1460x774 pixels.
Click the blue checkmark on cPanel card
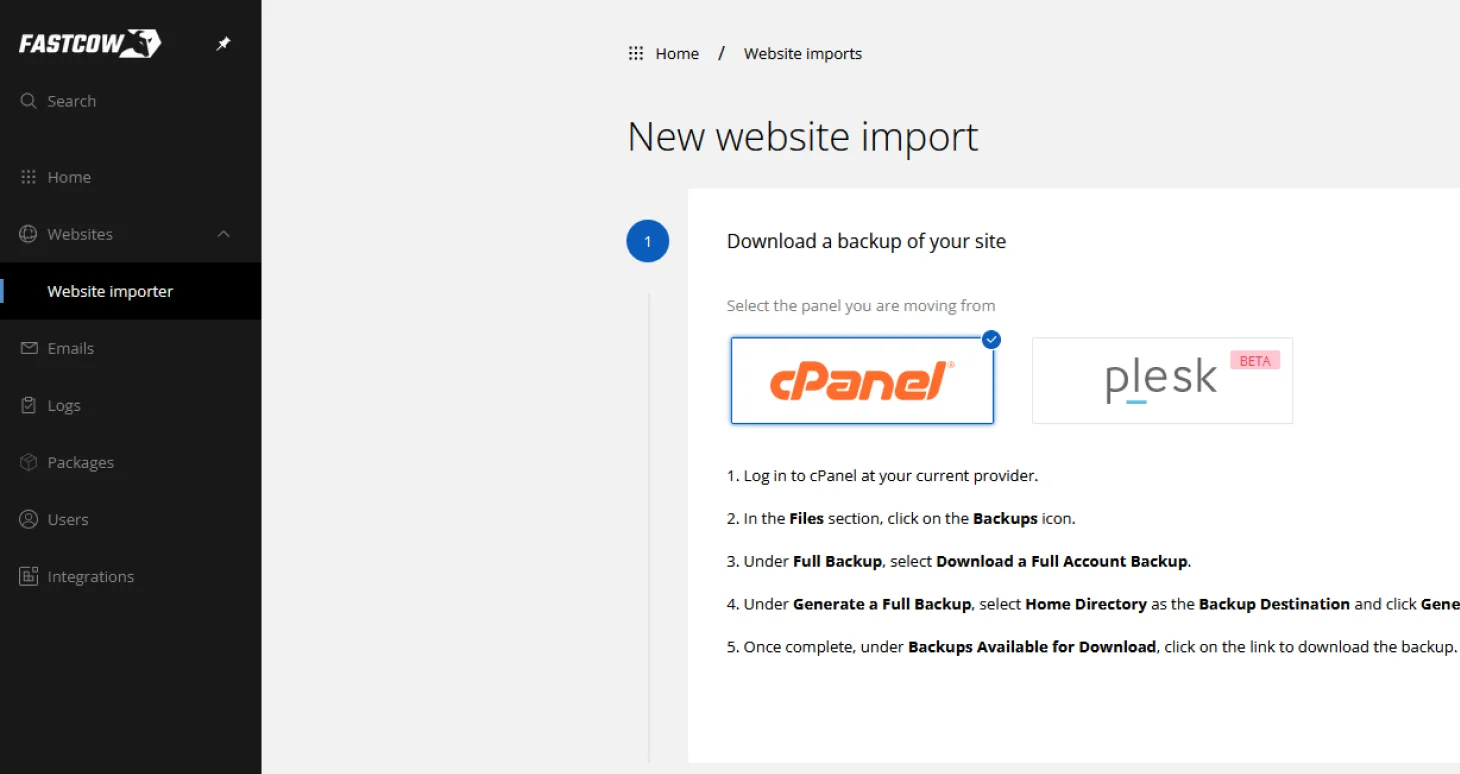(x=991, y=340)
